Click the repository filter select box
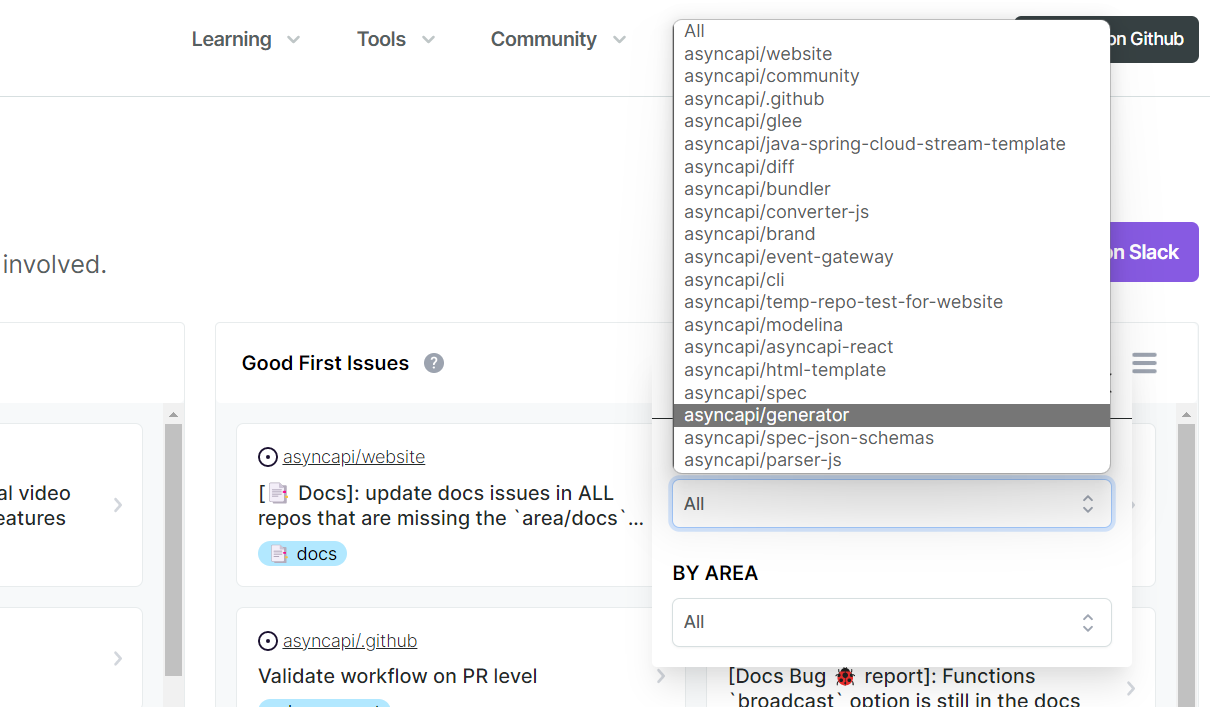Image resolution: width=1210 pixels, height=707 pixels. click(x=892, y=504)
